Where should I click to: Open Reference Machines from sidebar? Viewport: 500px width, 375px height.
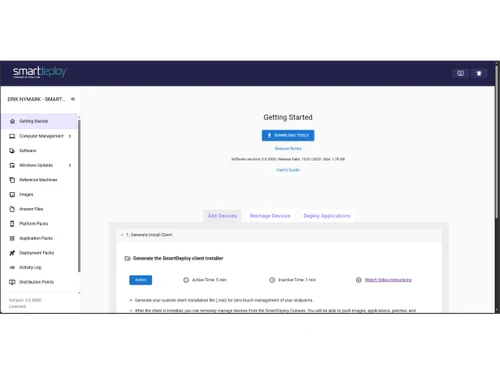point(39,180)
